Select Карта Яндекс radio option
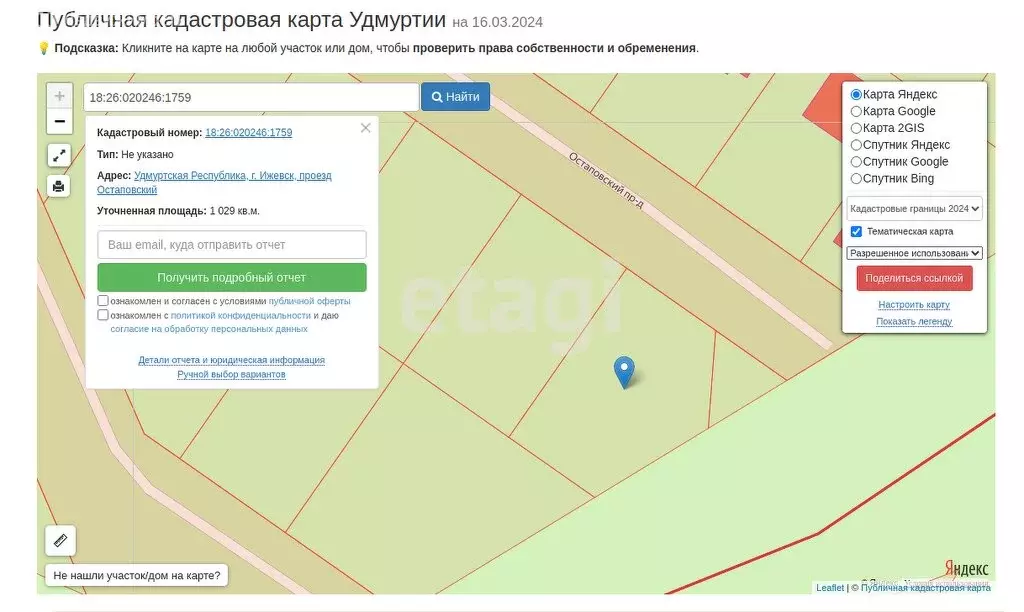This screenshot has width=1024, height=612. (856, 95)
